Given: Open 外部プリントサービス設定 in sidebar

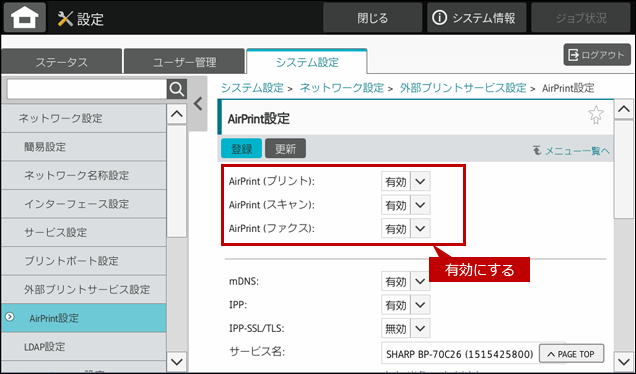Looking at the screenshot, I should coord(84,289).
